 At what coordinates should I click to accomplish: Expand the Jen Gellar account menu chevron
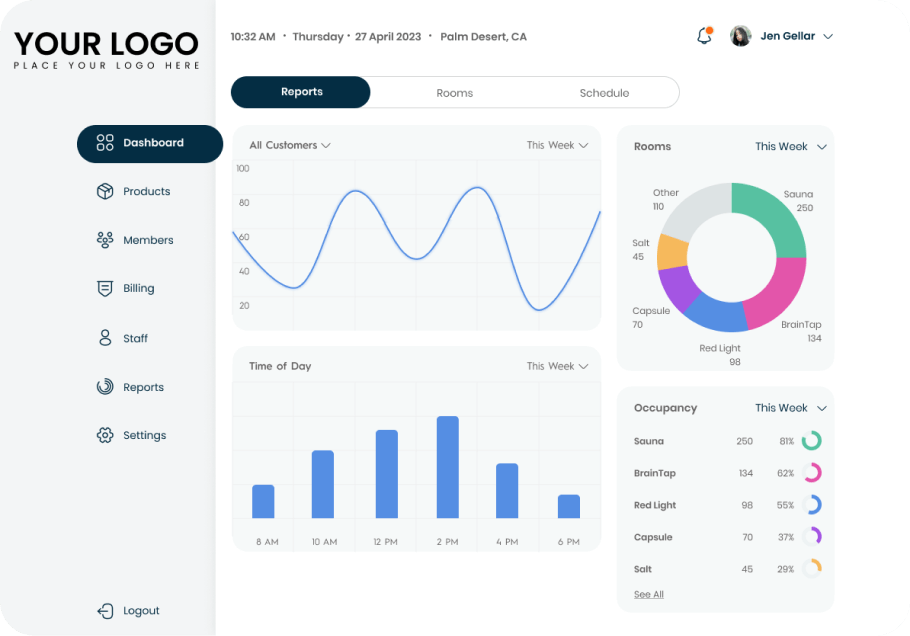click(828, 37)
